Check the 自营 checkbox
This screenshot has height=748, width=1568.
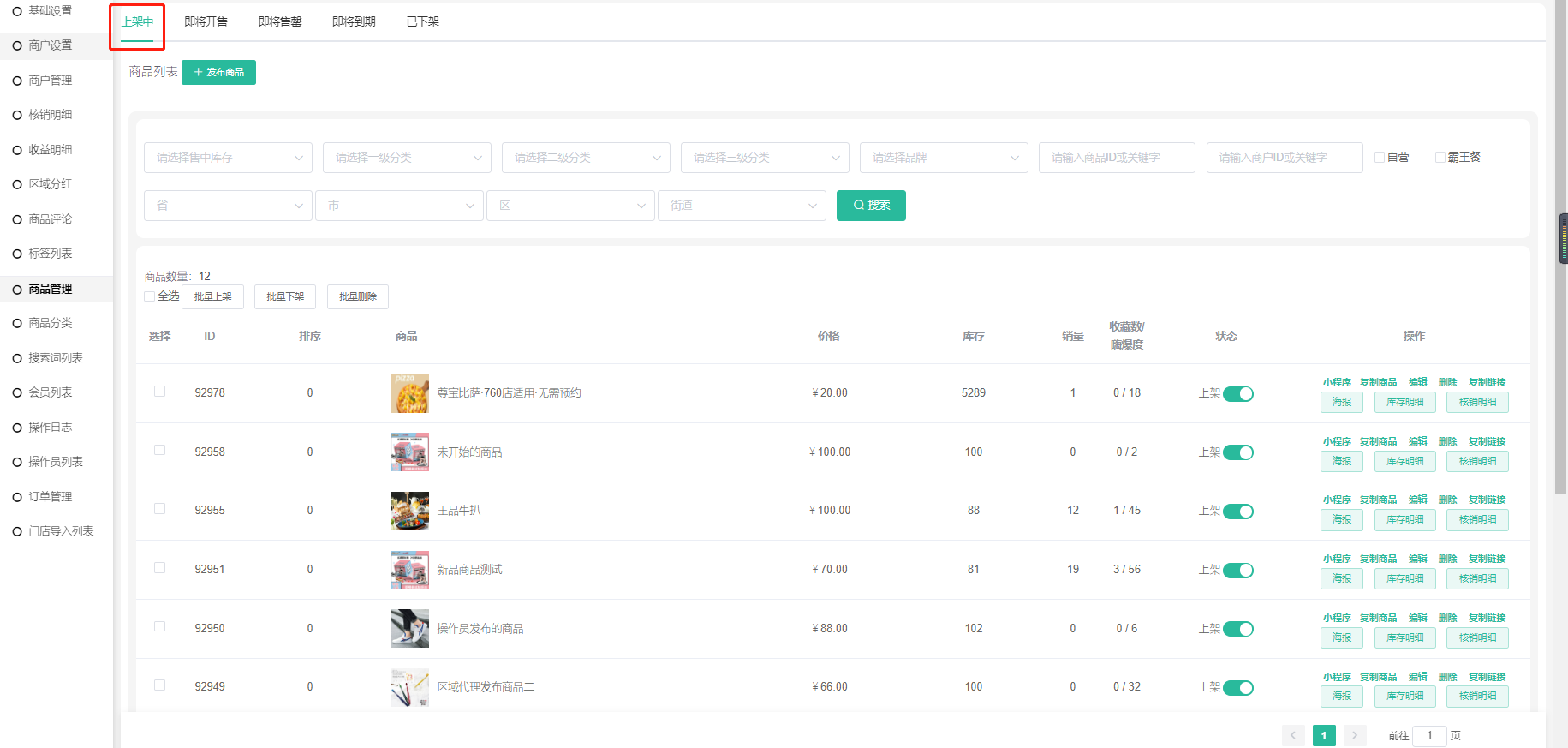(x=1380, y=158)
